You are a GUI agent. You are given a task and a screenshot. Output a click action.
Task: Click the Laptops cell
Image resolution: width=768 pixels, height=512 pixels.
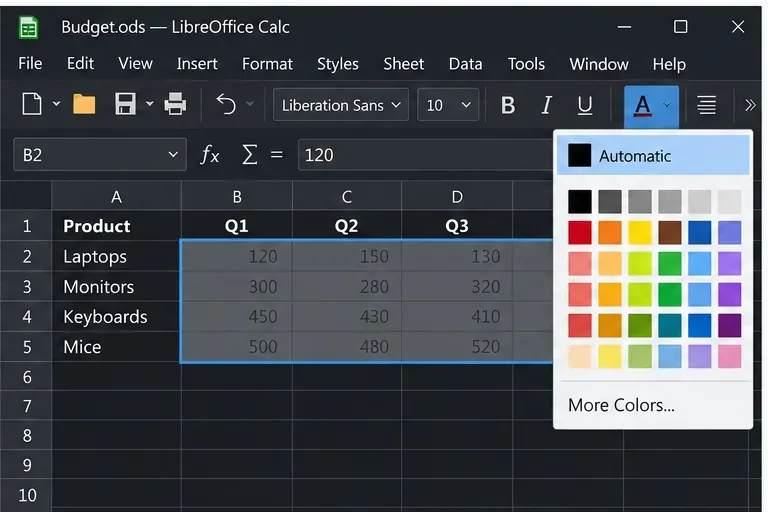coord(116,256)
